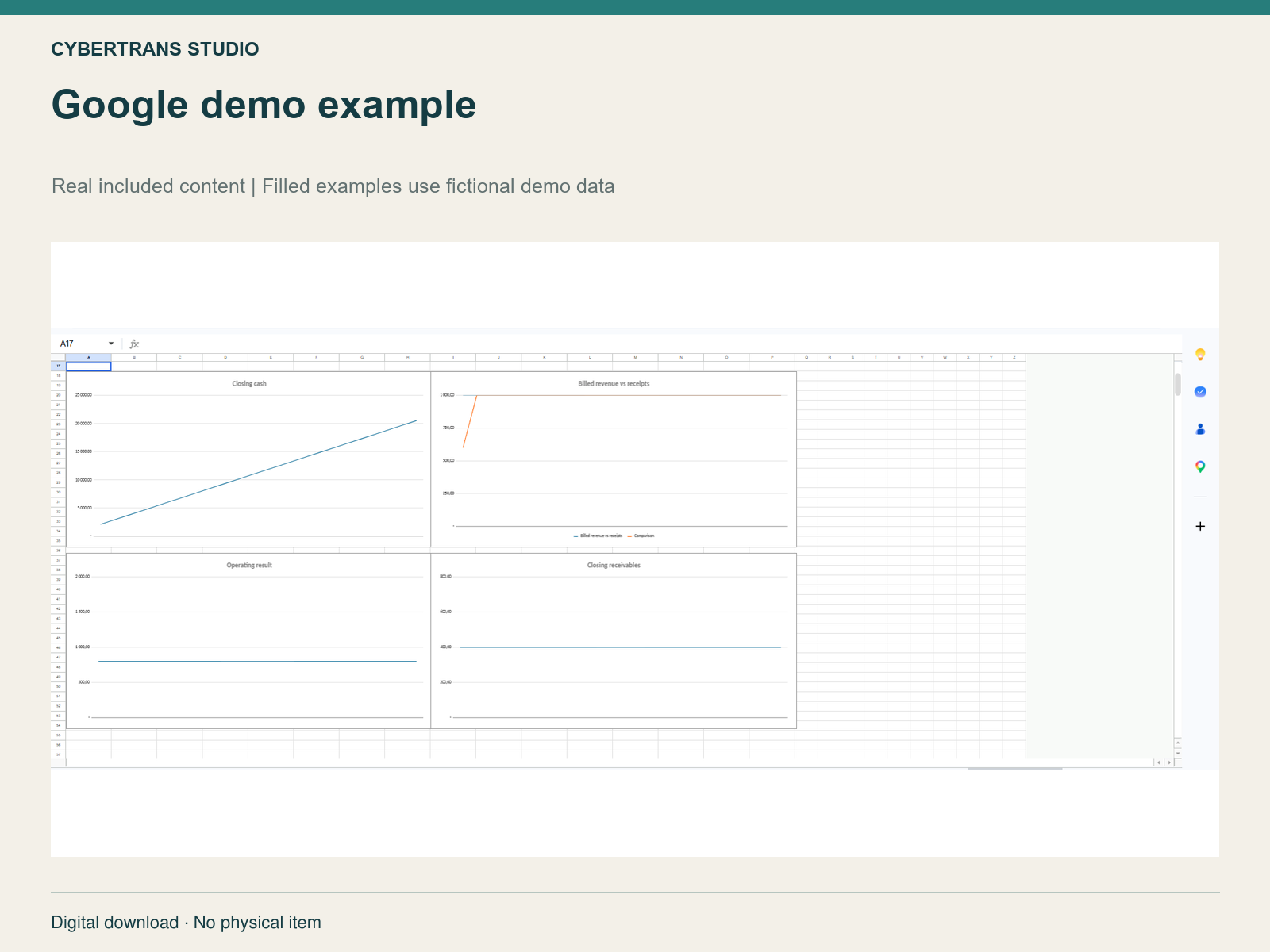Click the fx formula icon
The height and width of the screenshot is (952, 1270).
134,344
